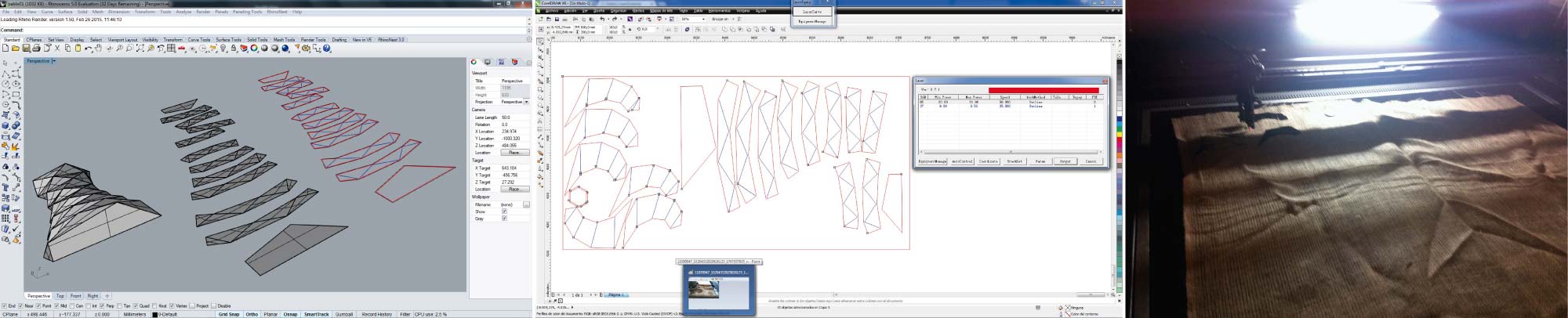Open the Perspective viewport title dropdown arrow
1568x318 pixels.
coord(53,61)
